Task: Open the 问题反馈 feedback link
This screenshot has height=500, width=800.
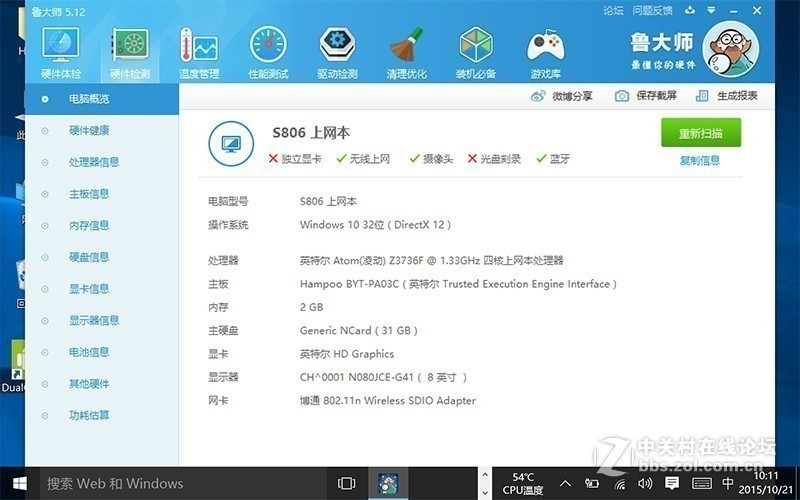Action: point(653,11)
